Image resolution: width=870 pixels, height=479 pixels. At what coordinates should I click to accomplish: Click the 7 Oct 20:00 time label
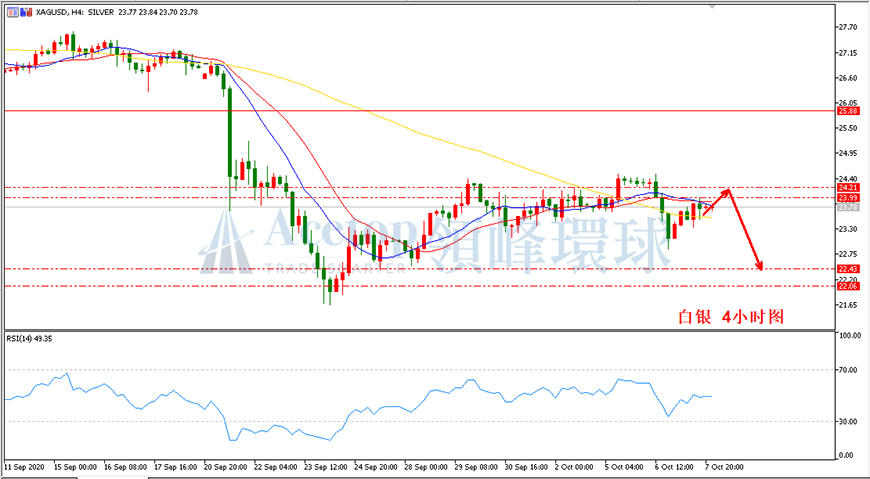point(725,467)
